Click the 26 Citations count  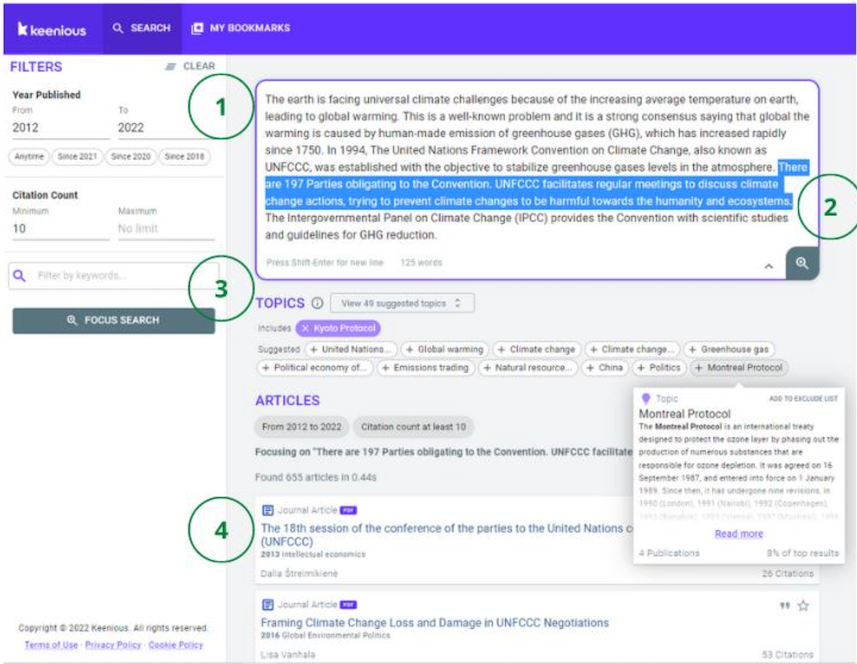tap(788, 574)
